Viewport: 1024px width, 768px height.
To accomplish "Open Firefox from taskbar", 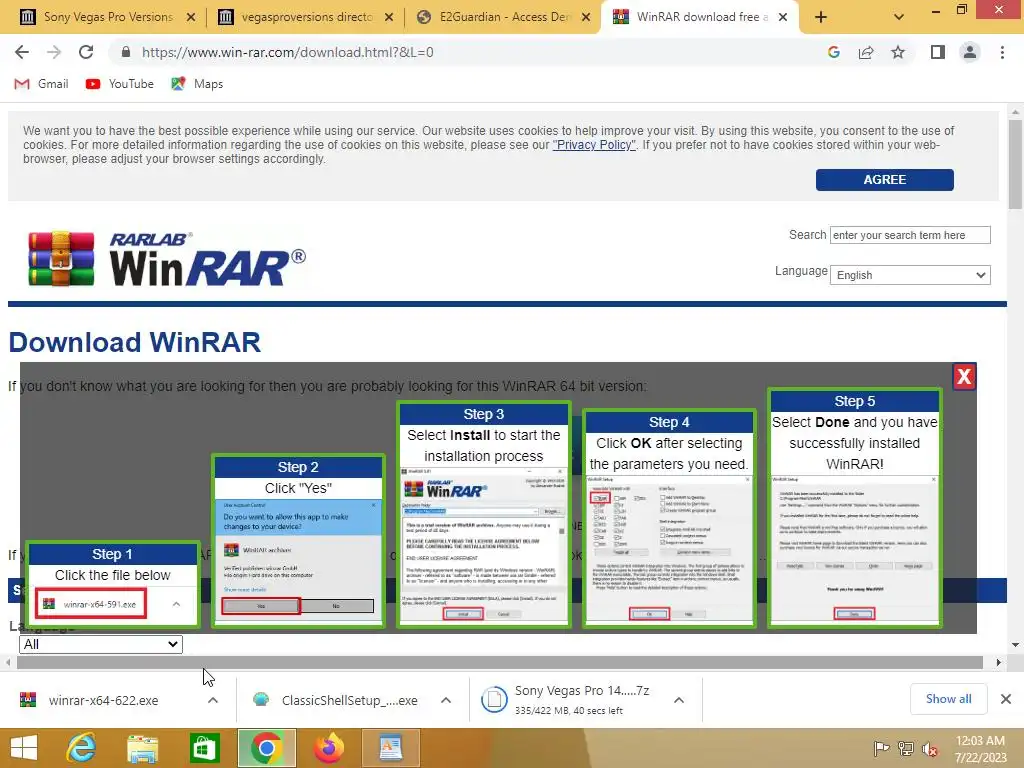I will (328, 748).
